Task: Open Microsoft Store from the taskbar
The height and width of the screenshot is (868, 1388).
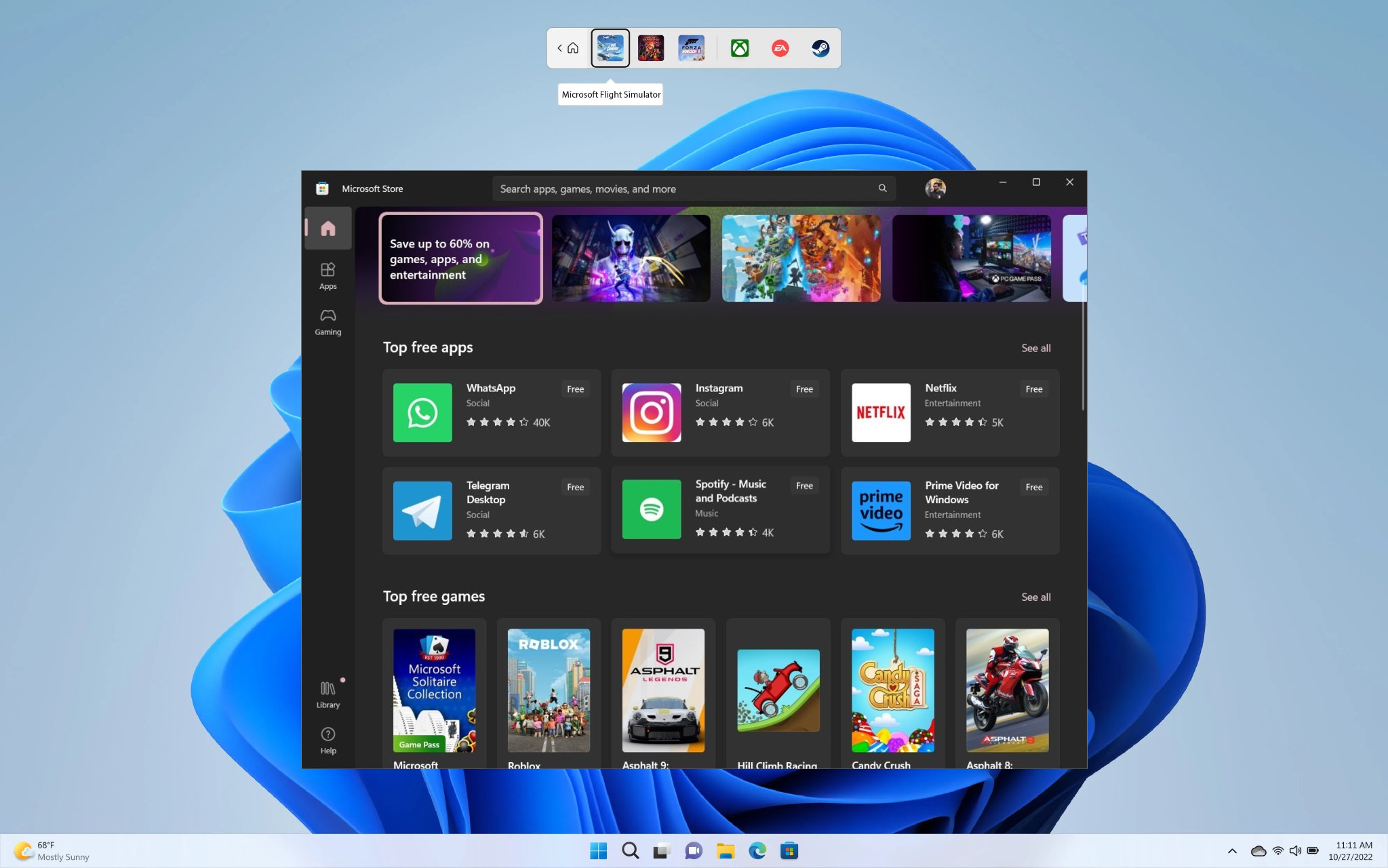Action: [x=789, y=850]
